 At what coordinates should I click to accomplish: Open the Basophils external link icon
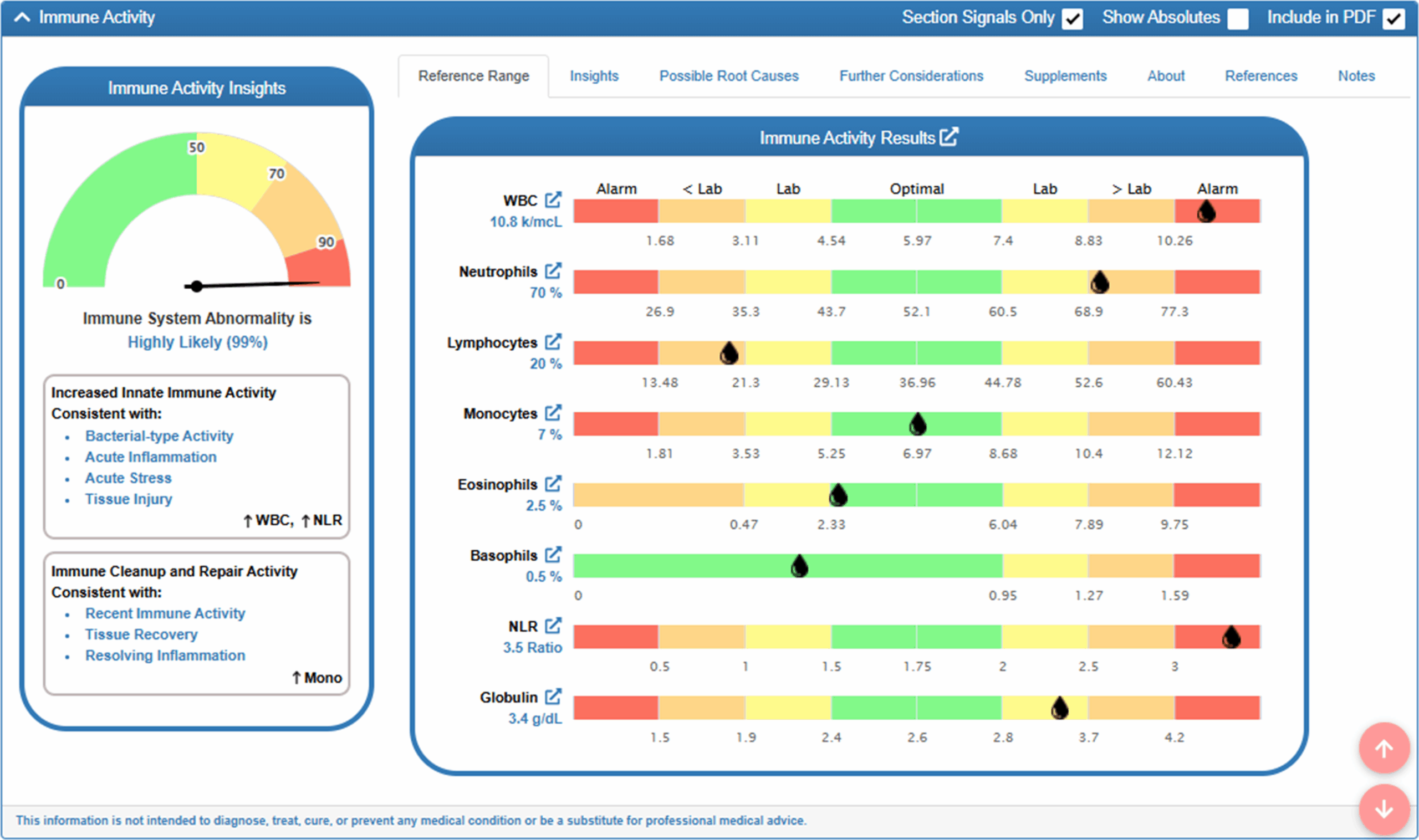(x=553, y=555)
